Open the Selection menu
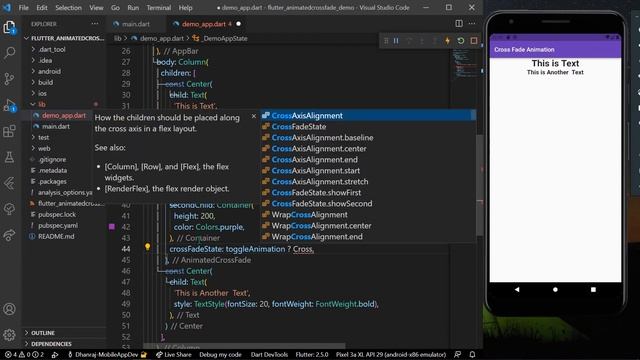Viewport: 640px width, 360px height. [x=69, y=7]
